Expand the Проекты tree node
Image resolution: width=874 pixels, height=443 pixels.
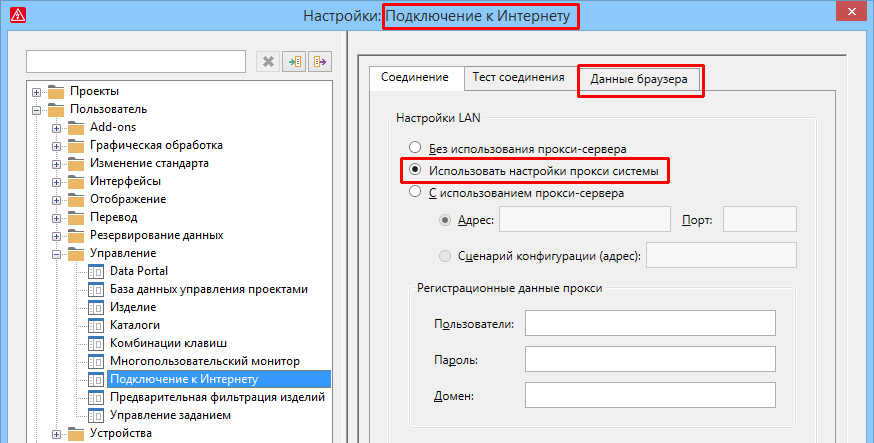(38, 92)
